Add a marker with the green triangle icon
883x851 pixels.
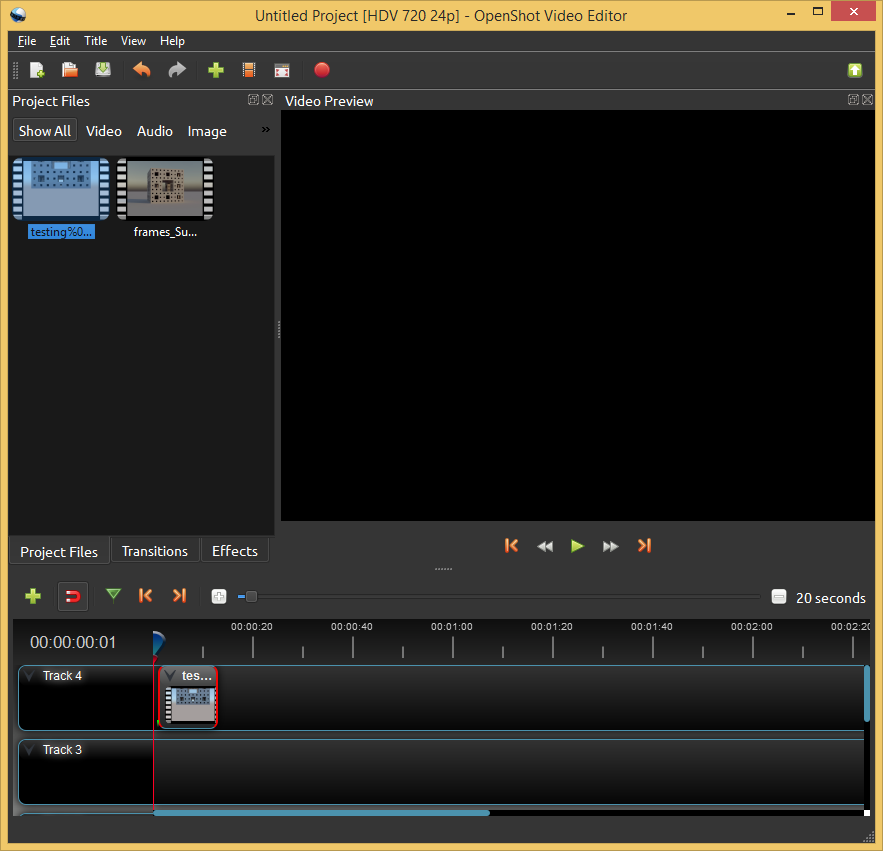pyautogui.click(x=113, y=595)
